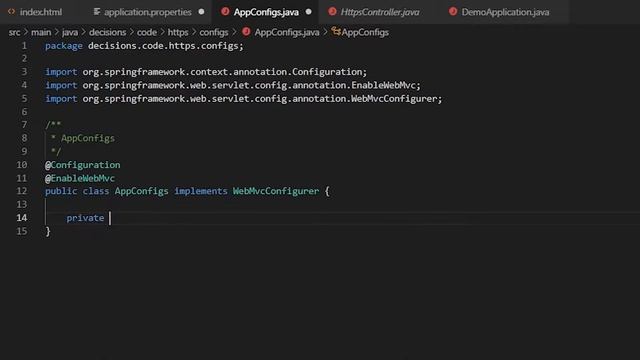The image size is (640, 360).
Task: Click the public keyword on line 12
Action: (x=61, y=191)
